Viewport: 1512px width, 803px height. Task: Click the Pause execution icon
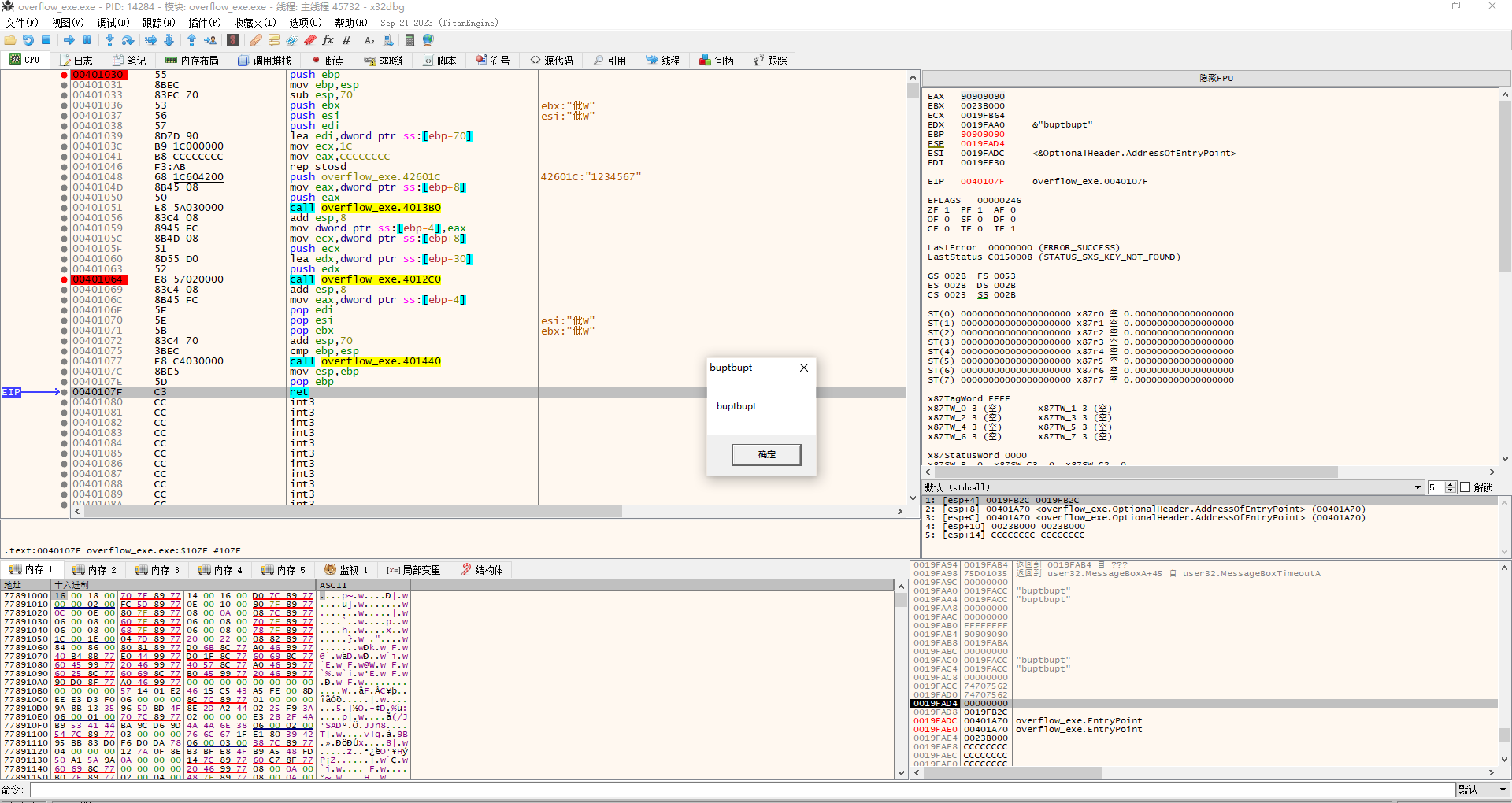pos(87,40)
